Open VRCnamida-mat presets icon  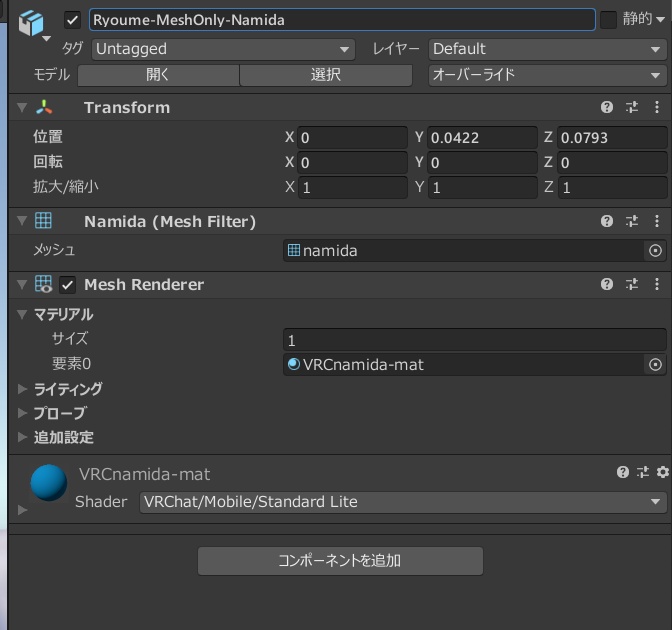click(x=642, y=472)
